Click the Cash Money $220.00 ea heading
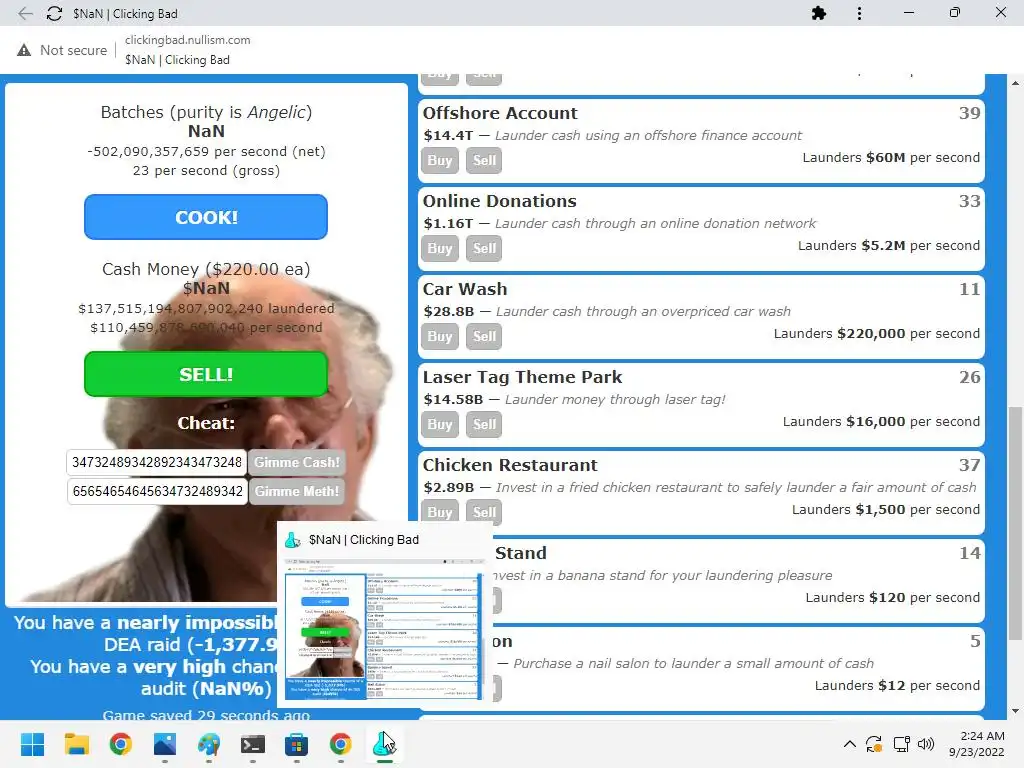1024x768 pixels. [206, 269]
